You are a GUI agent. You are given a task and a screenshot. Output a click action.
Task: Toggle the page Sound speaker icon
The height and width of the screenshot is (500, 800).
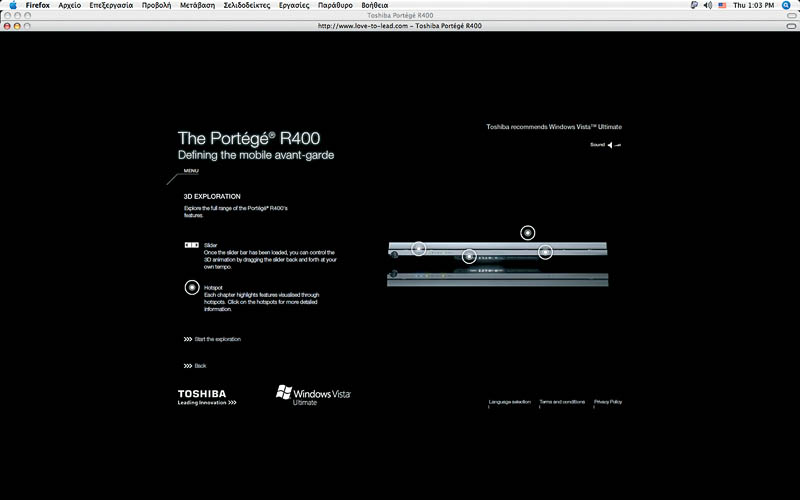[613, 145]
